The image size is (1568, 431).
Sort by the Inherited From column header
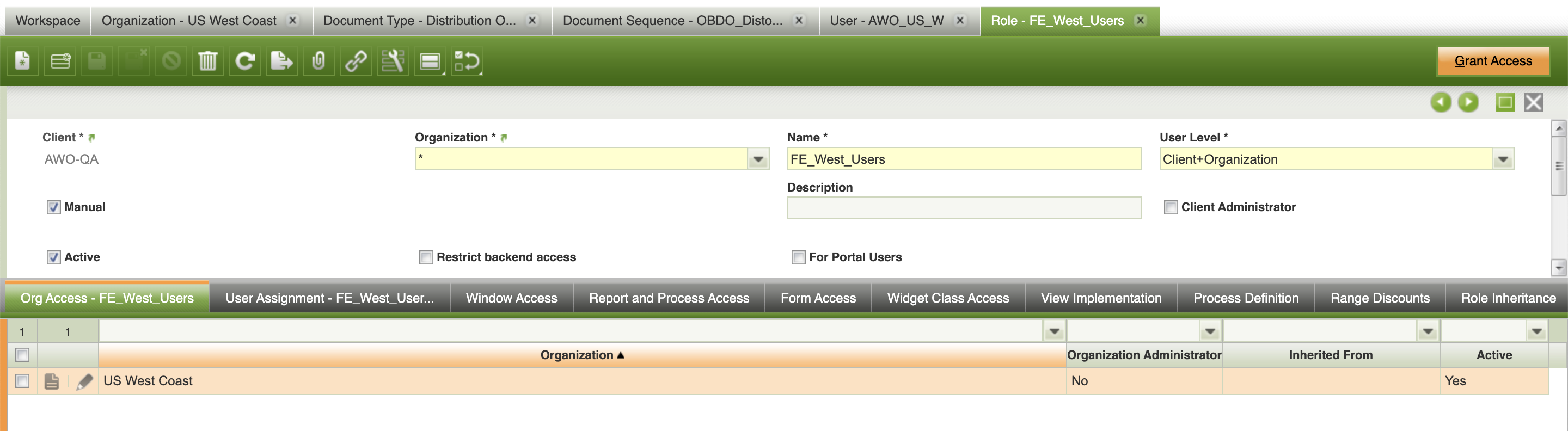click(x=1331, y=355)
